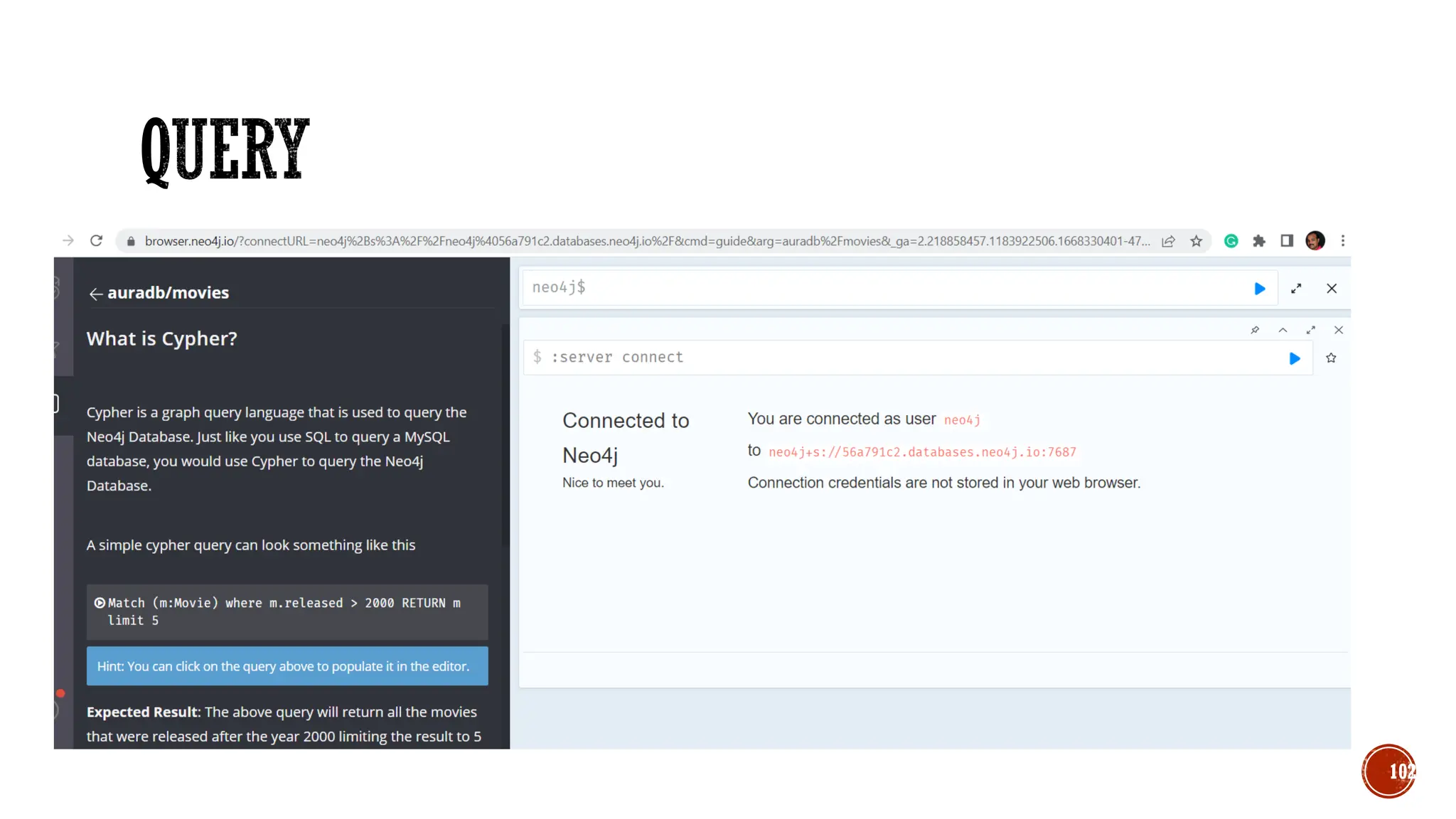
Task: Fullscreen the :server connect result frame
Action: [1310, 330]
